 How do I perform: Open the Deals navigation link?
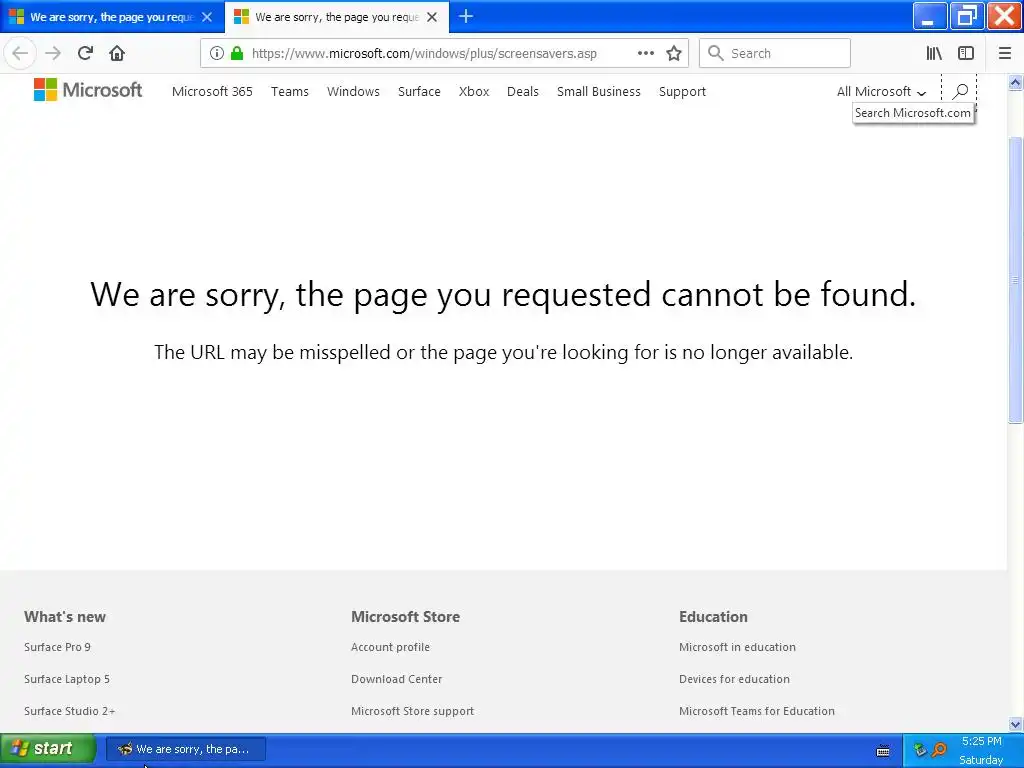pos(523,91)
